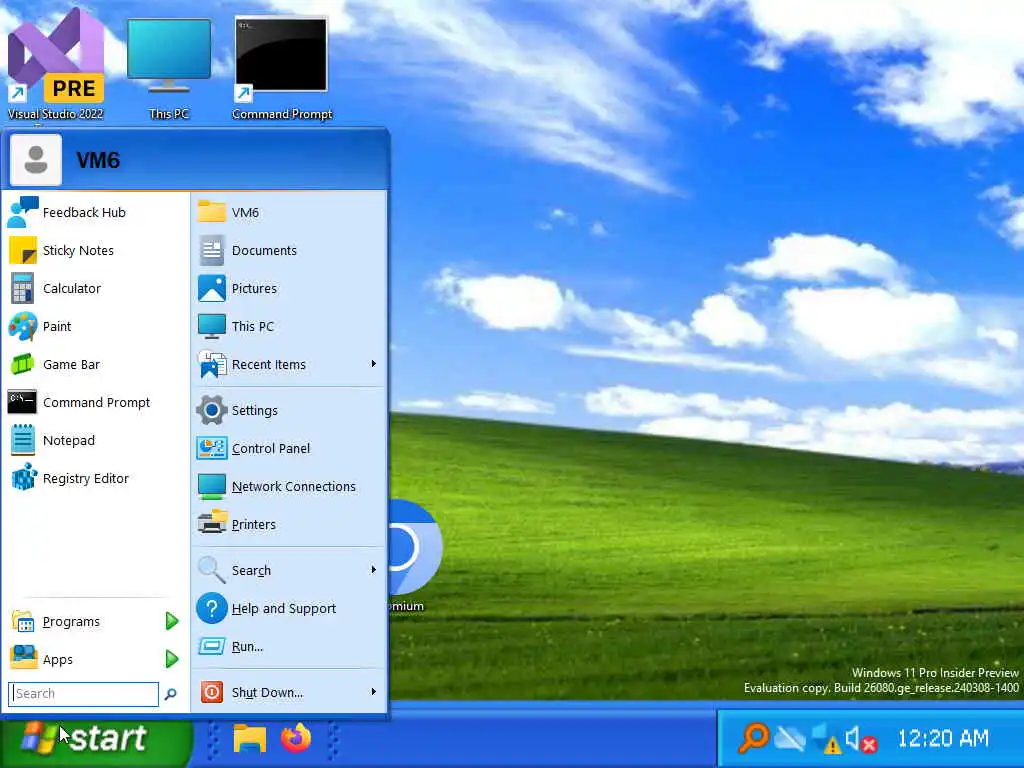Click the muted volume tray icon
Viewport: 1024px width, 768px height.
860,739
